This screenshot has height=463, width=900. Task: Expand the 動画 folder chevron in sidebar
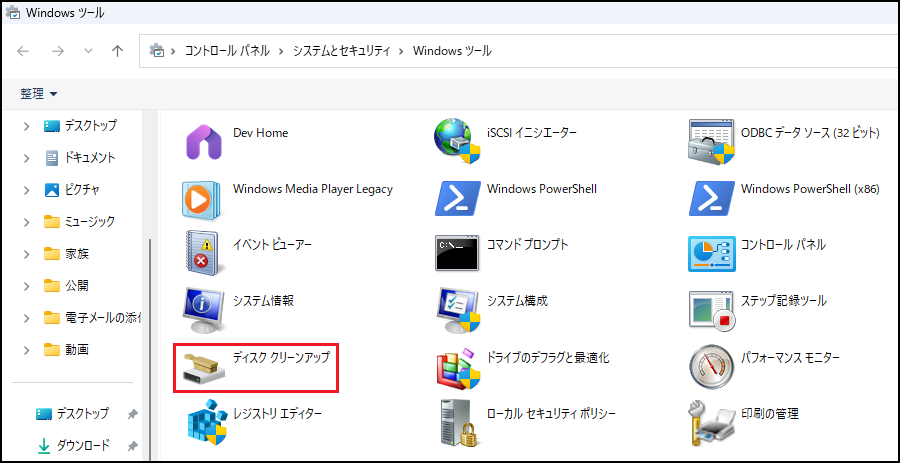(25, 350)
